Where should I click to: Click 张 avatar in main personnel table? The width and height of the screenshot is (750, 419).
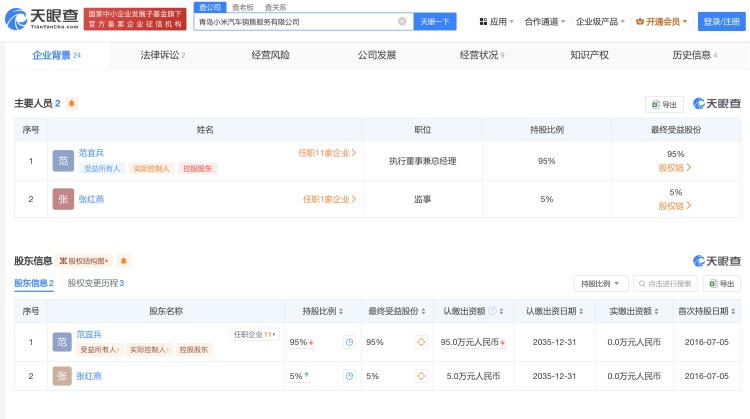(63, 199)
